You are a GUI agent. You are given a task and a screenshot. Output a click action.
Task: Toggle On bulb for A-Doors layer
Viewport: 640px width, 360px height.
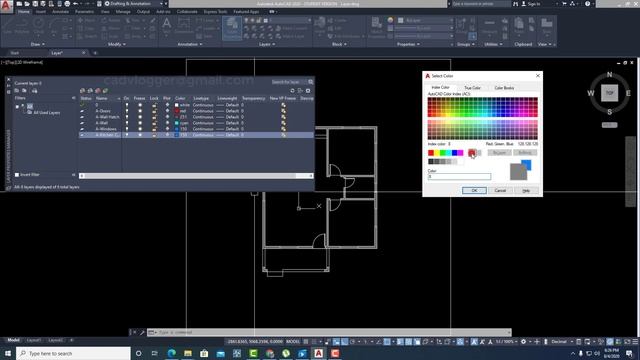point(127,111)
